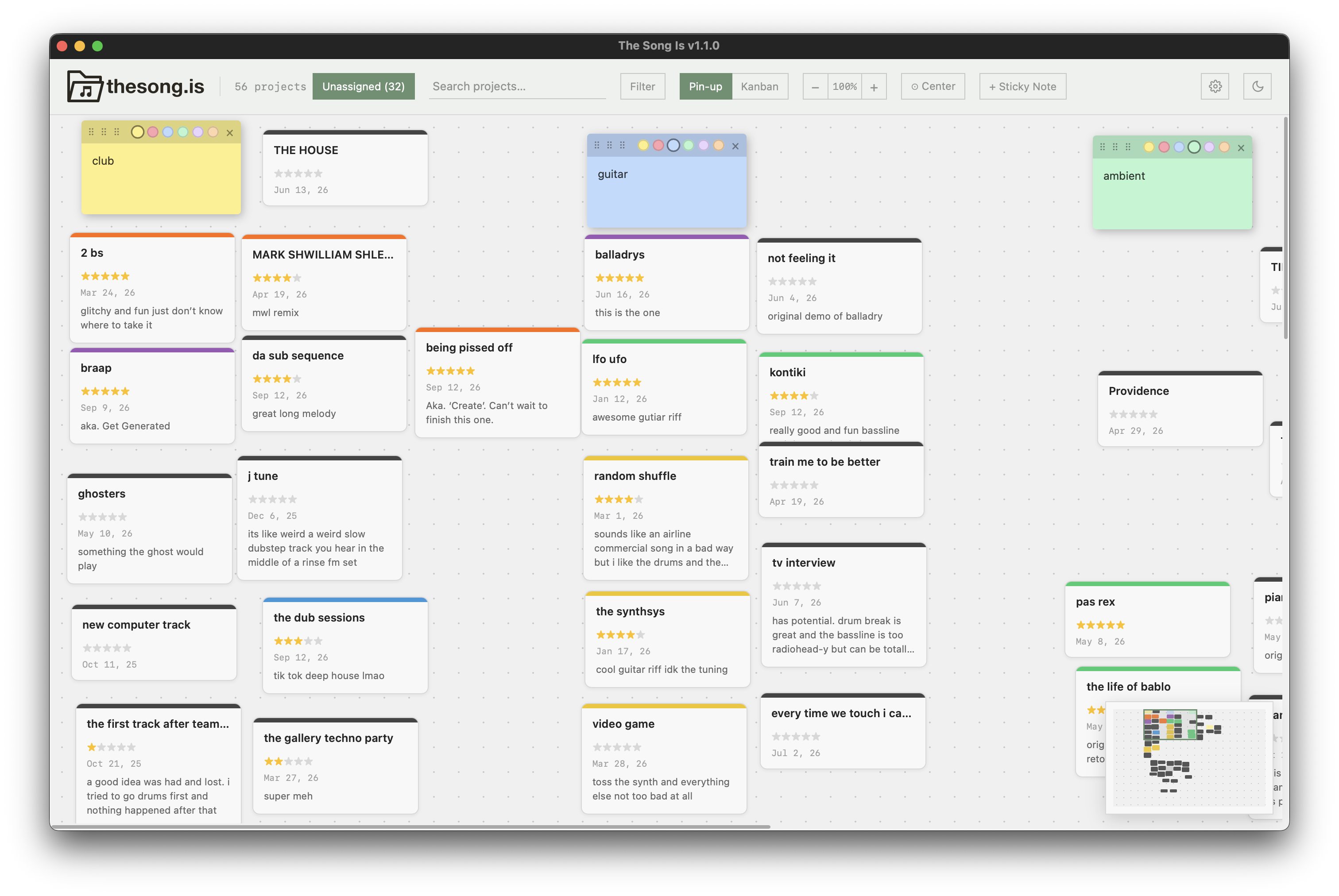The image size is (1339, 896).
Task: Open the kontiki project card
Action: click(x=841, y=396)
